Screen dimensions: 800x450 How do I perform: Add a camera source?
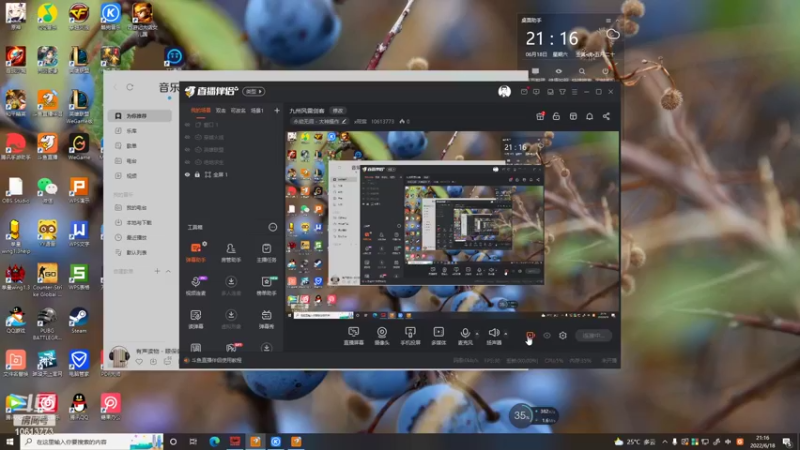coord(382,336)
